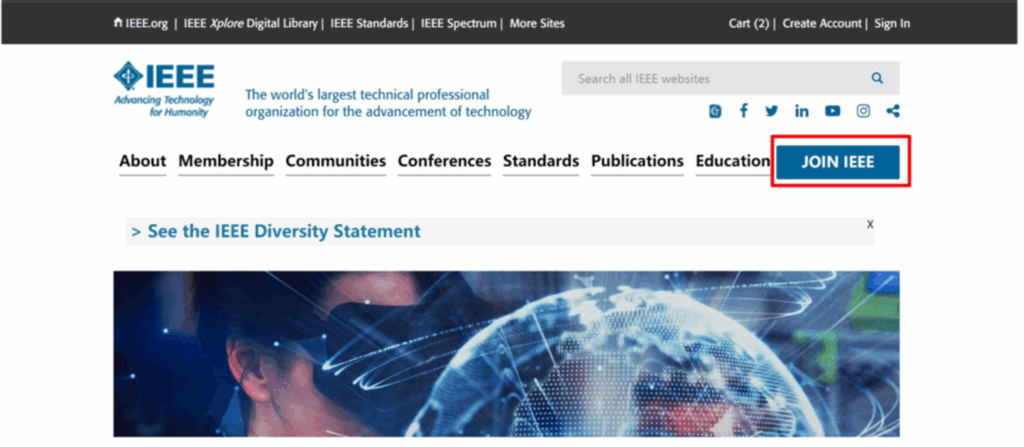This screenshot has width=1024, height=447.
Task: Go to IEEE Xplore Digital Library
Action: tap(251, 24)
